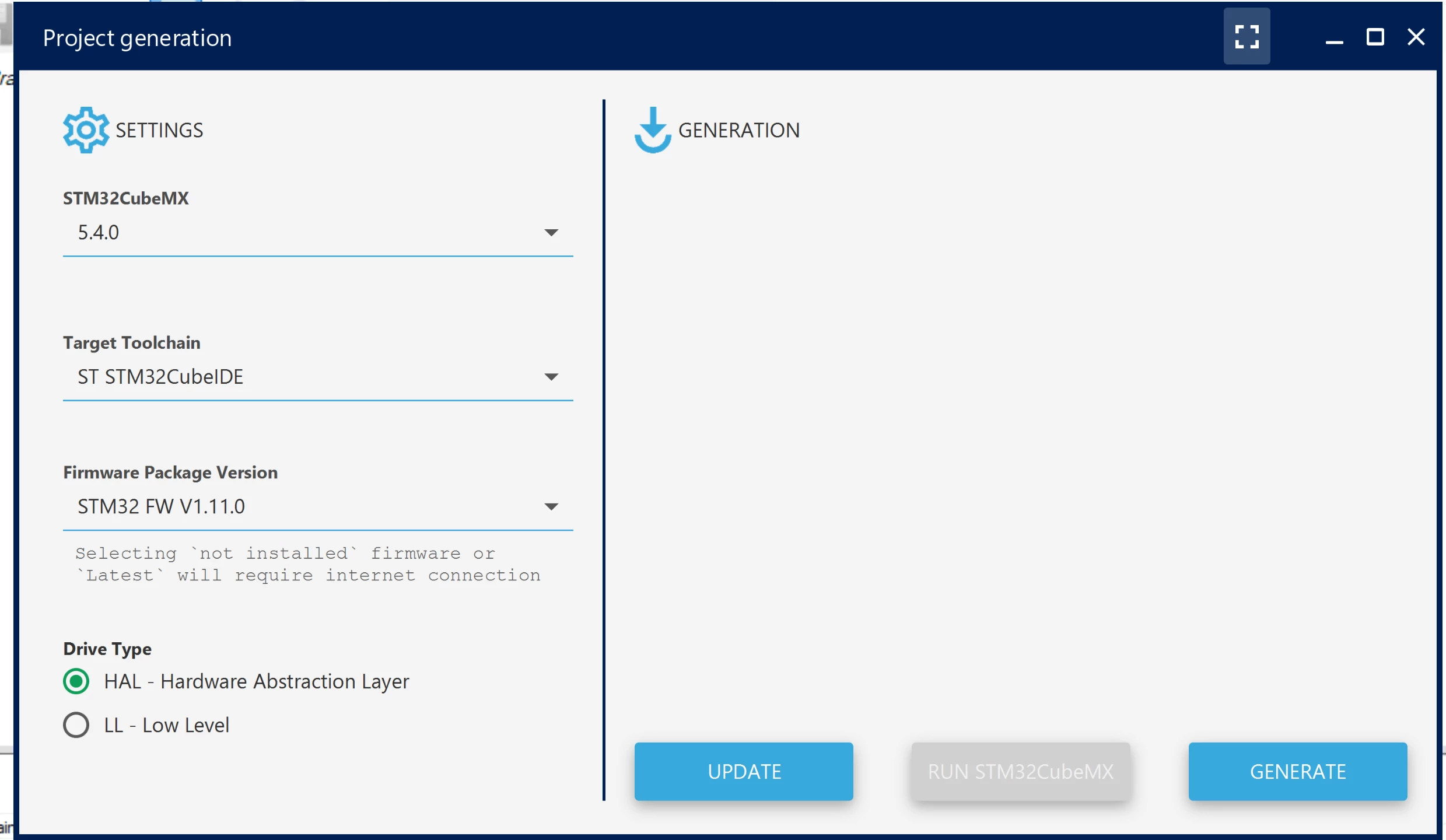
Task: Select HAL - Hardware Abstraction Layer radio button
Action: (x=76, y=681)
